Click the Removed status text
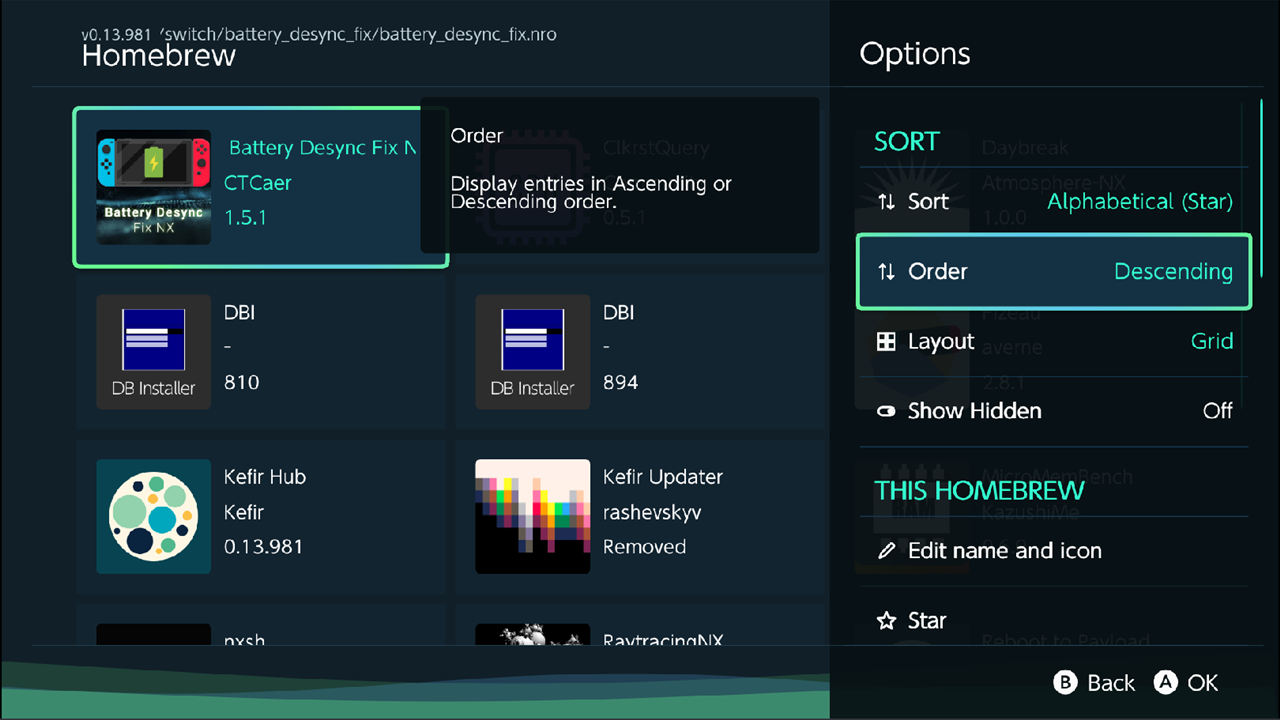The height and width of the screenshot is (720, 1280). pyautogui.click(x=645, y=547)
